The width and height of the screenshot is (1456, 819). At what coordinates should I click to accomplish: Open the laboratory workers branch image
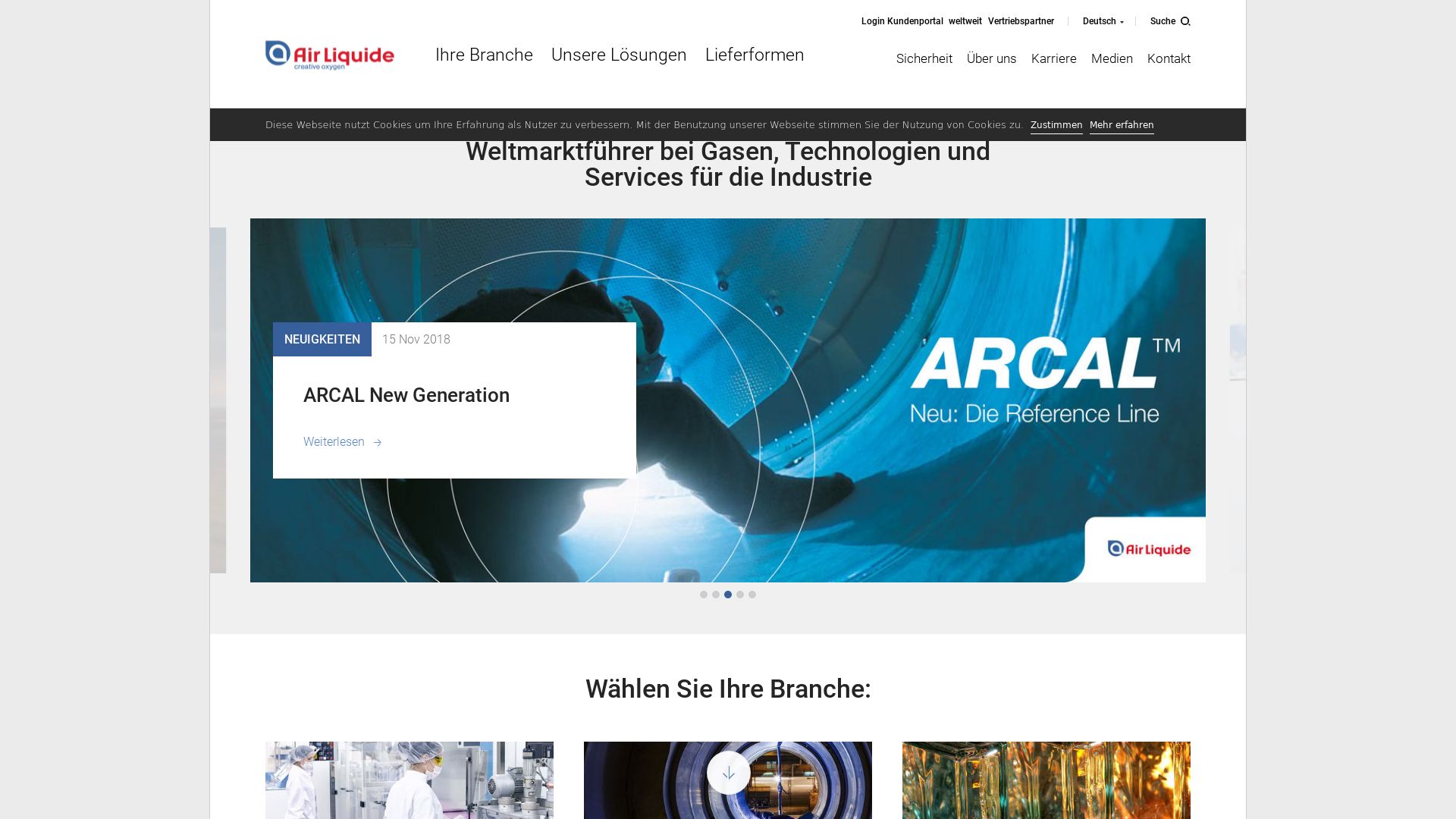coord(409,780)
